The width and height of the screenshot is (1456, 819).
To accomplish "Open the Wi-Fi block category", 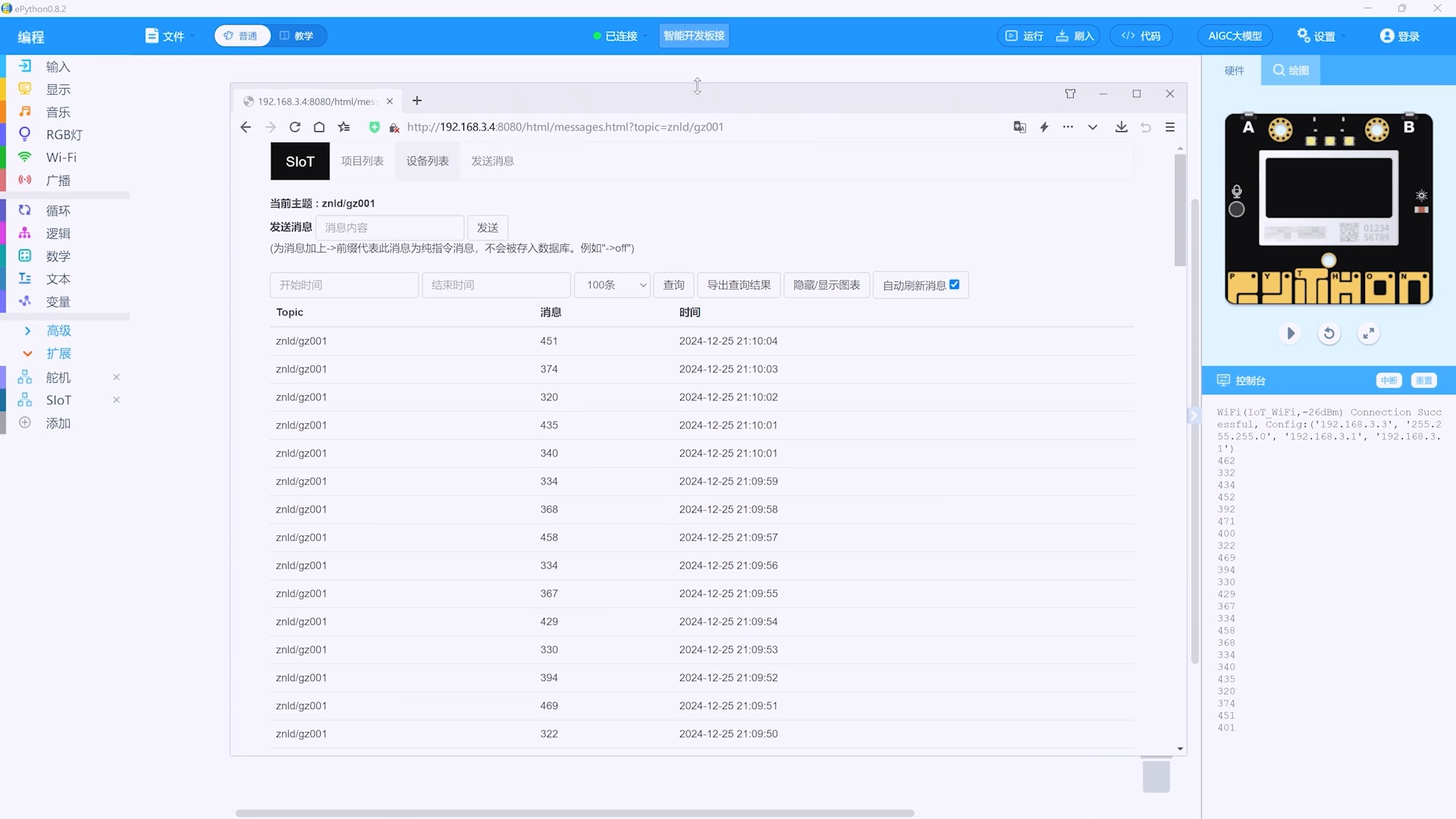I will [x=61, y=158].
